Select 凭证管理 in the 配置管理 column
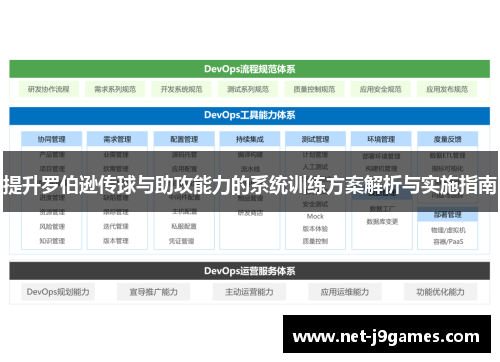The width and height of the screenshot is (500, 362). click(x=181, y=241)
